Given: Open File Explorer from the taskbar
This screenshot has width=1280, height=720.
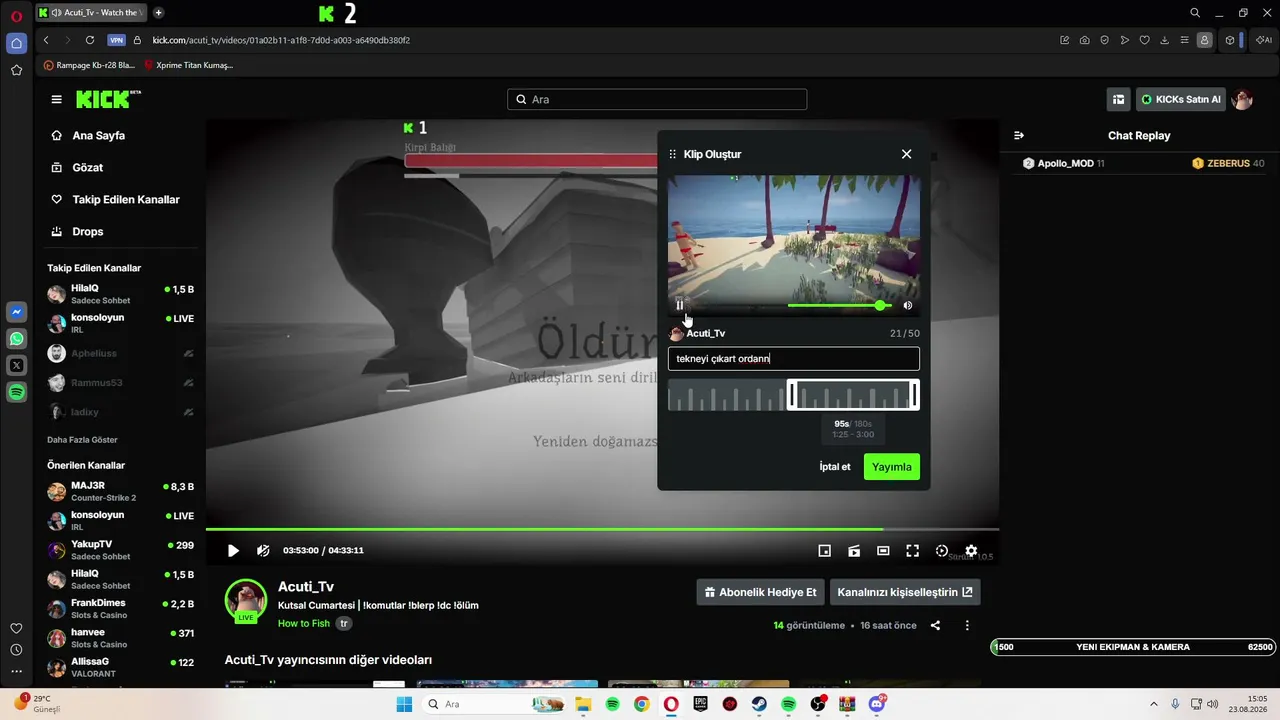Looking at the screenshot, I should click(x=582, y=704).
